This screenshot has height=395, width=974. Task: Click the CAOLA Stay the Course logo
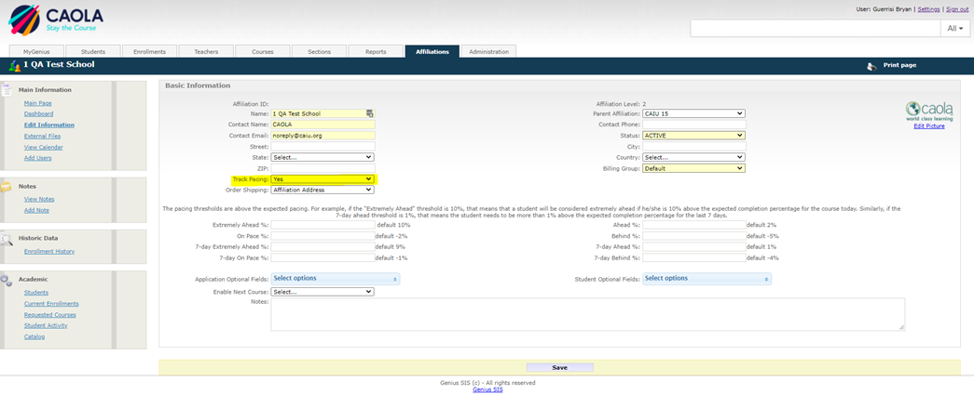55,20
